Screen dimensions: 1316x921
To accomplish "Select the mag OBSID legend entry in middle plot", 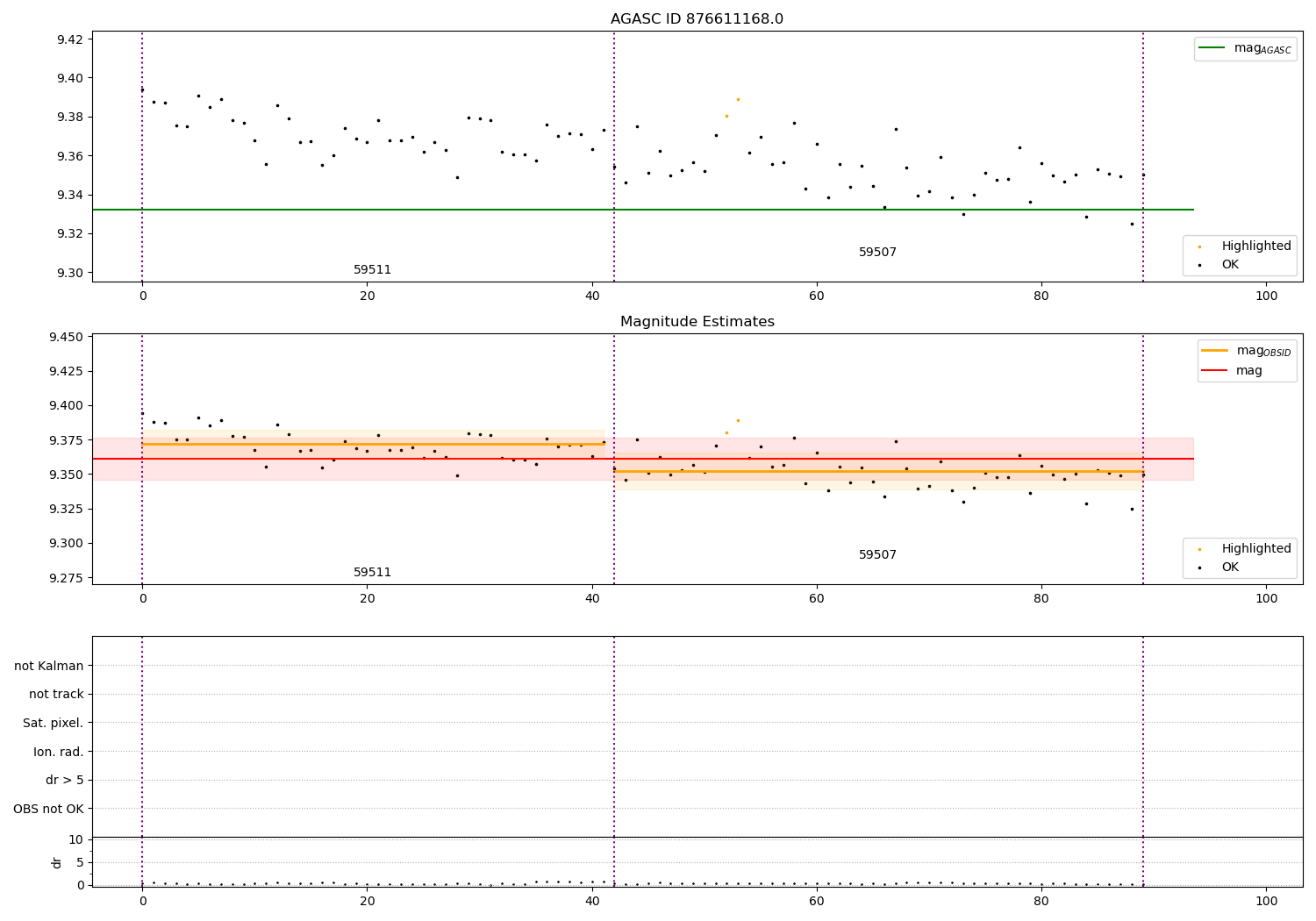I will pos(1247,351).
